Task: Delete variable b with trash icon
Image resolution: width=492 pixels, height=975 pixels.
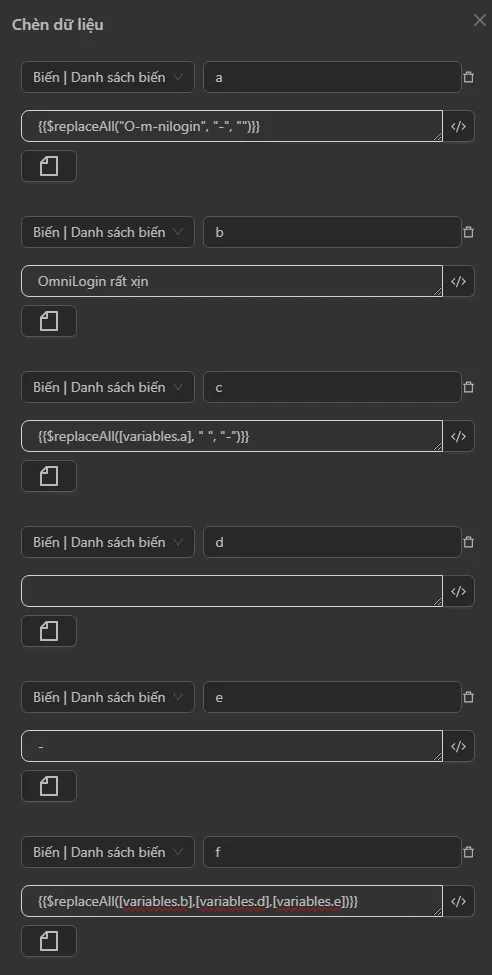Action: pyautogui.click(x=468, y=232)
